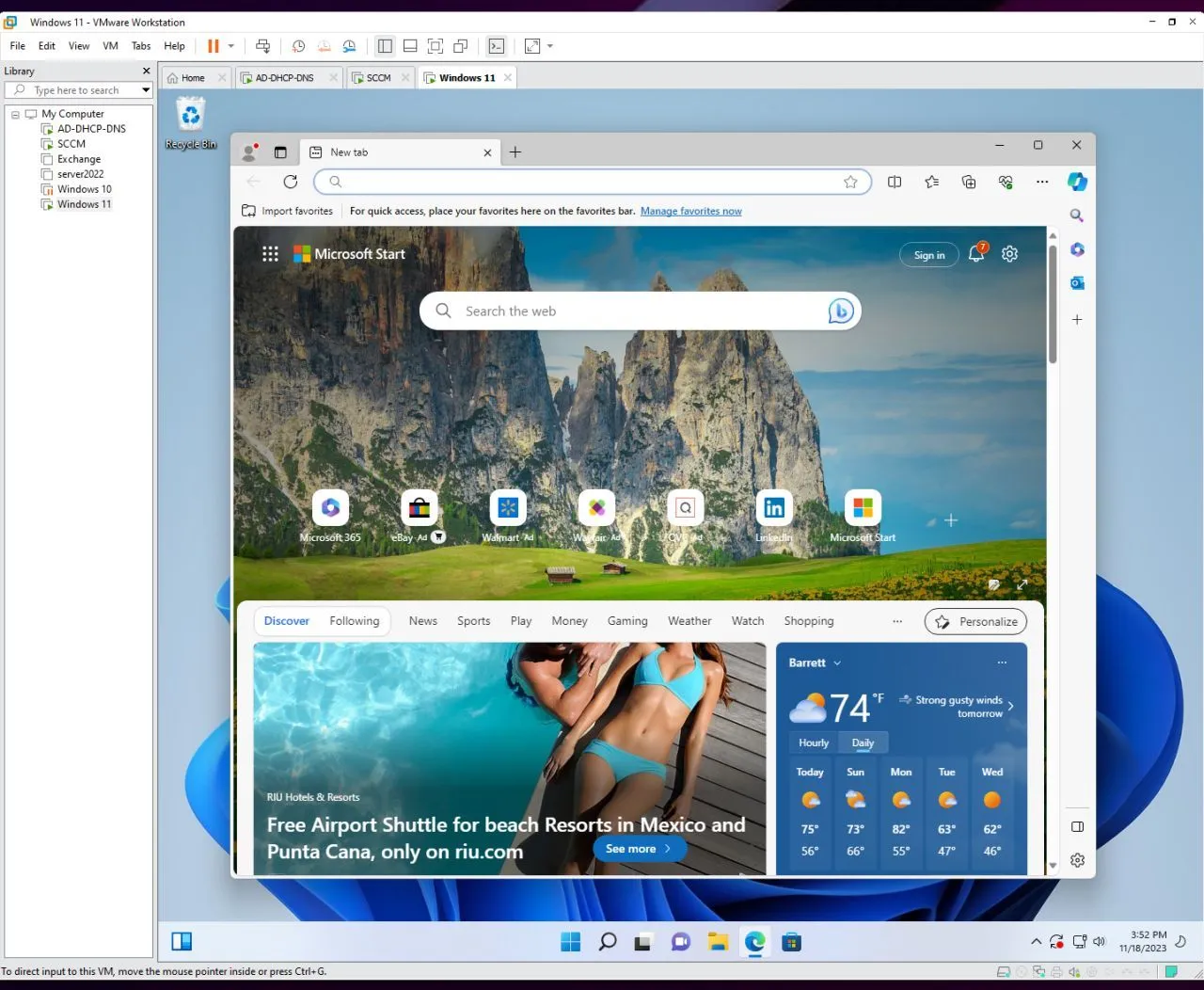Click in the Search the web field
This screenshot has height=990, width=1204.
coord(640,311)
